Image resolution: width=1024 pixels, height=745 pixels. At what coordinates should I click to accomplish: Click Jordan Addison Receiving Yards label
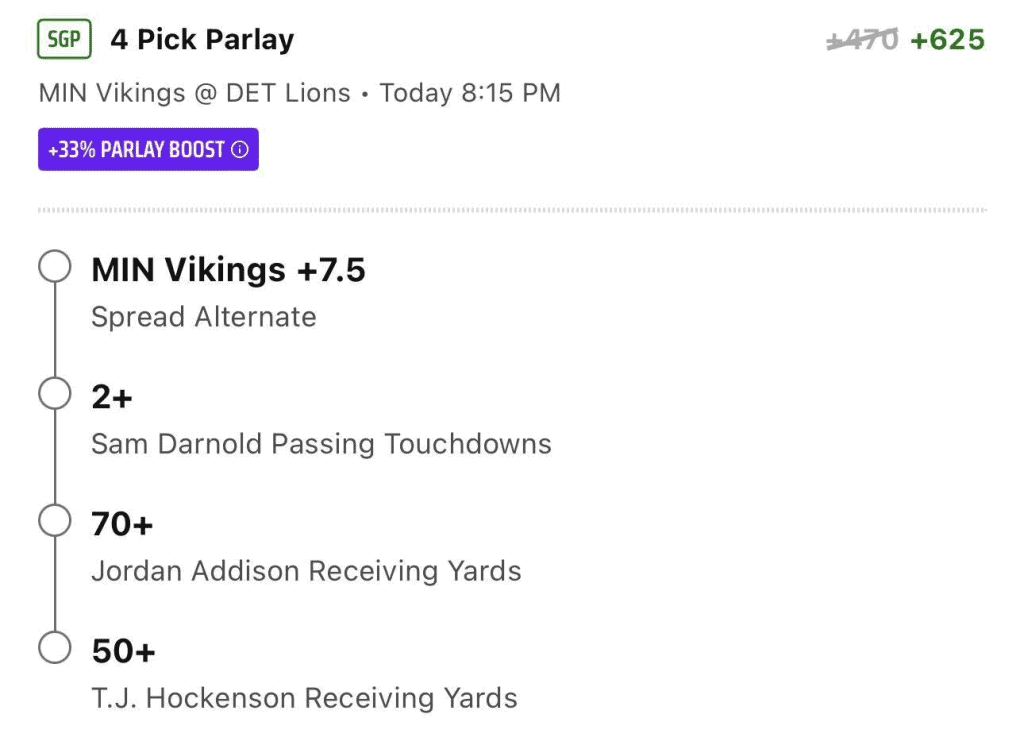[x=306, y=571]
